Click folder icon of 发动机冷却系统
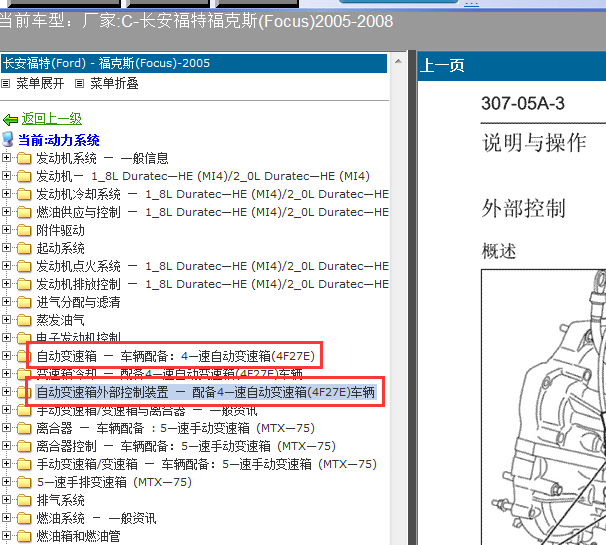The height and width of the screenshot is (545, 606). (x=24, y=194)
